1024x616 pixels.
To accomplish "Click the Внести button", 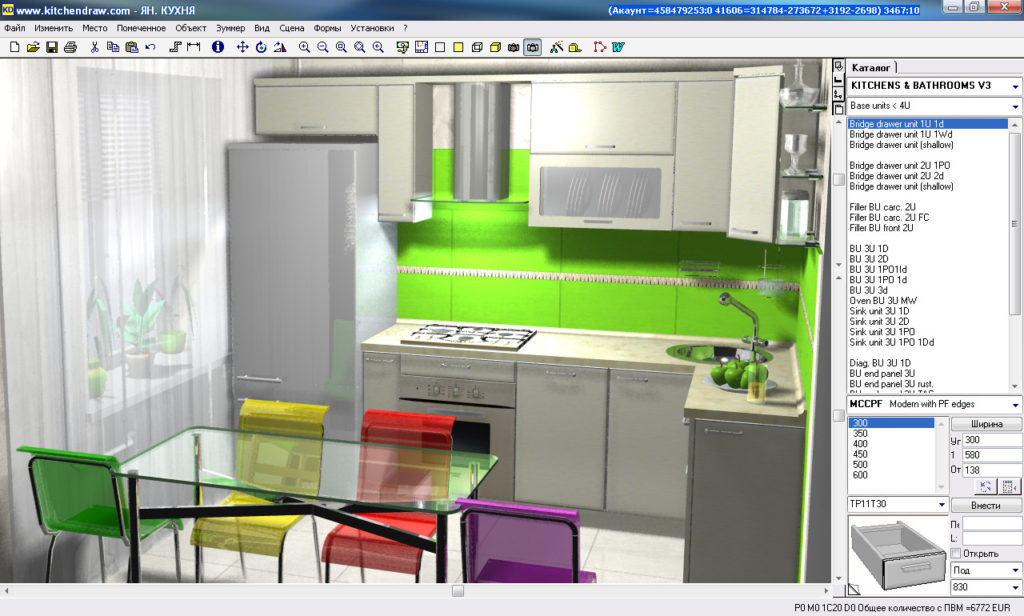I will tap(986, 505).
